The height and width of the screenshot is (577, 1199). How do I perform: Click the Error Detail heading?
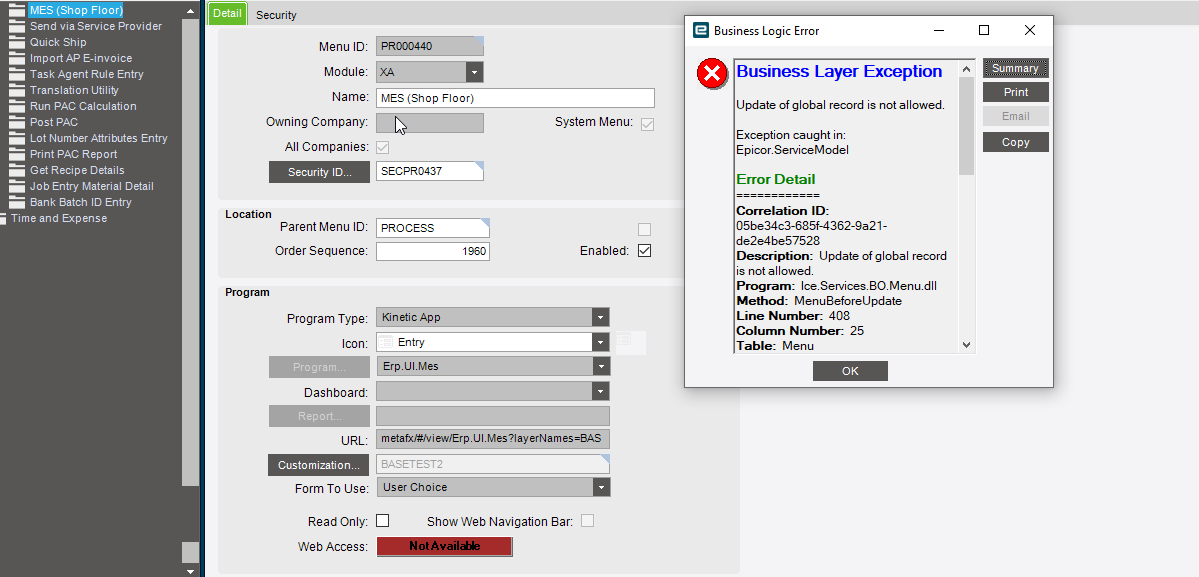coord(775,180)
